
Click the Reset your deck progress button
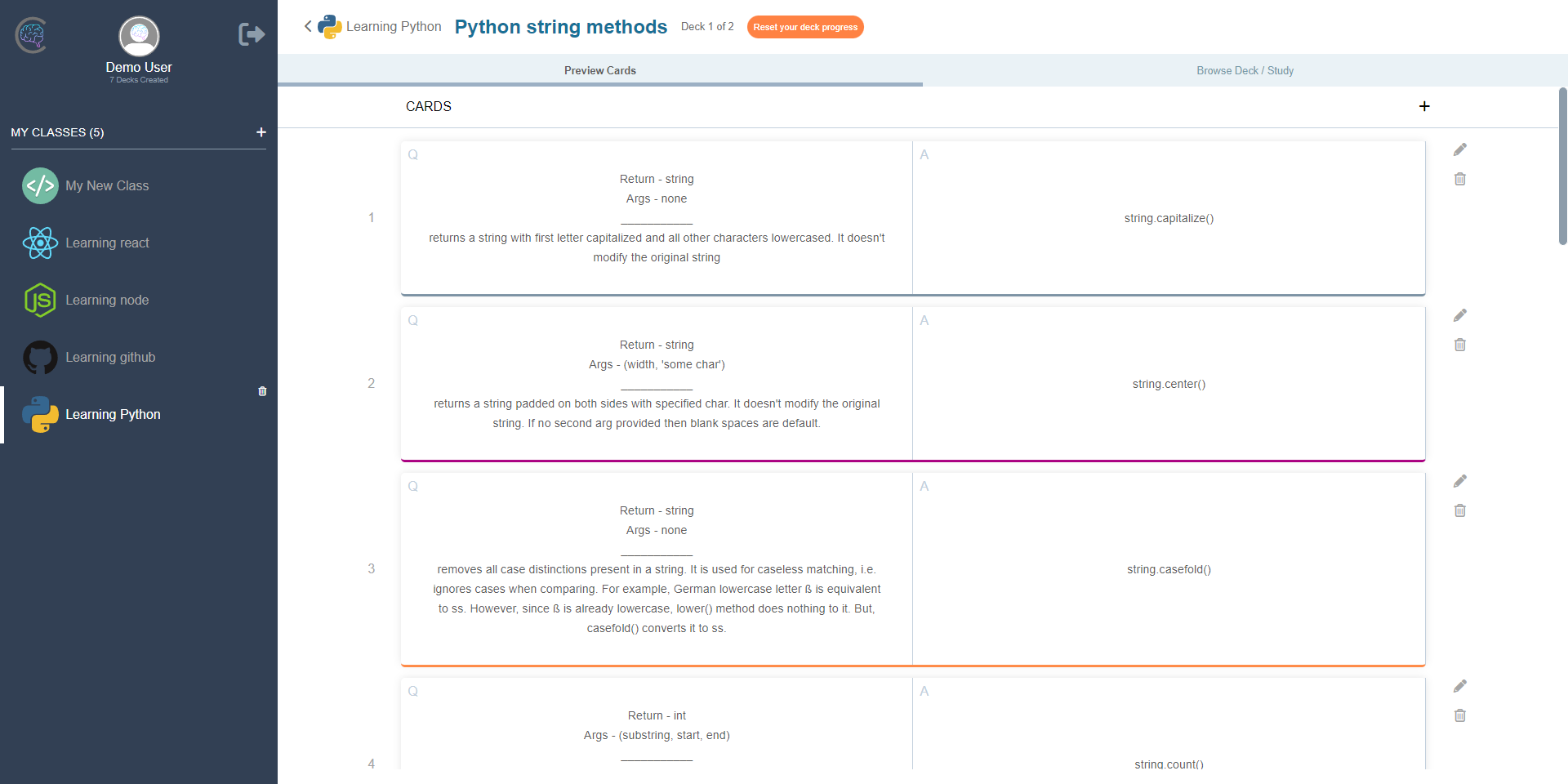point(805,26)
